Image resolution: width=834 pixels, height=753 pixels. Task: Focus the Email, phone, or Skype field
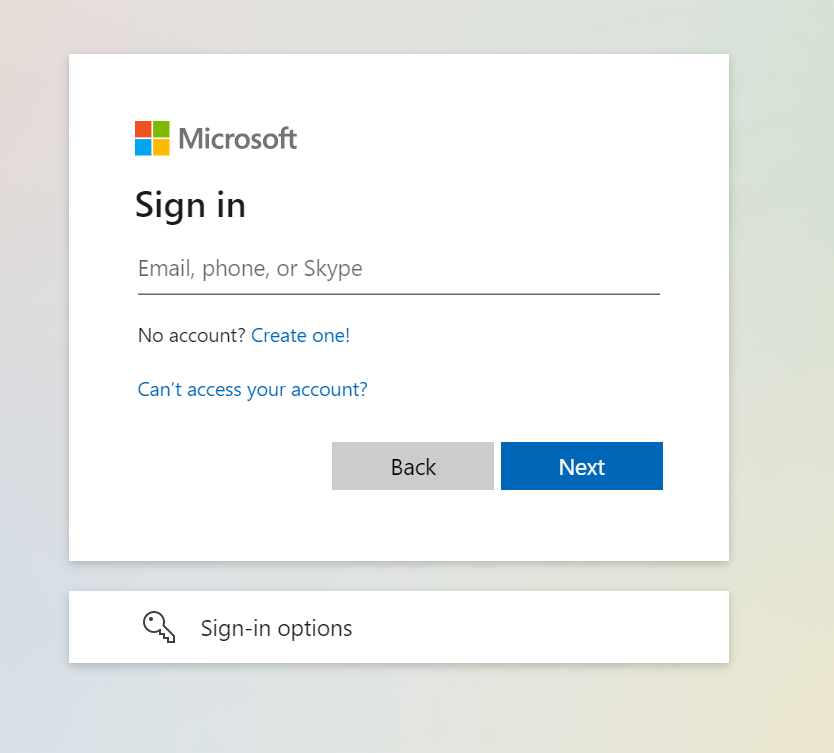pos(398,268)
